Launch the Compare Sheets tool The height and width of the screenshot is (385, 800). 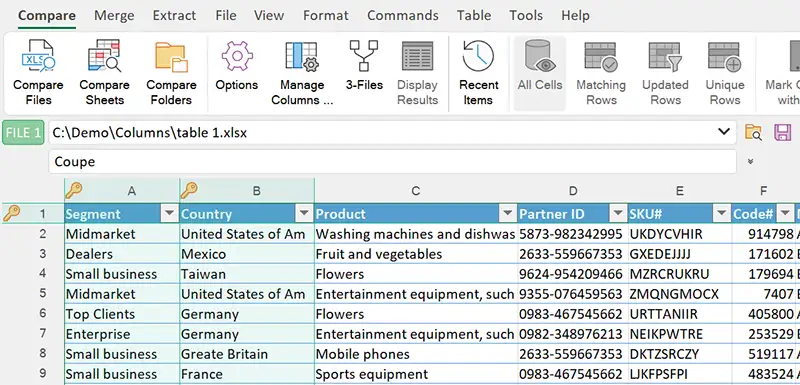[x=104, y=72]
